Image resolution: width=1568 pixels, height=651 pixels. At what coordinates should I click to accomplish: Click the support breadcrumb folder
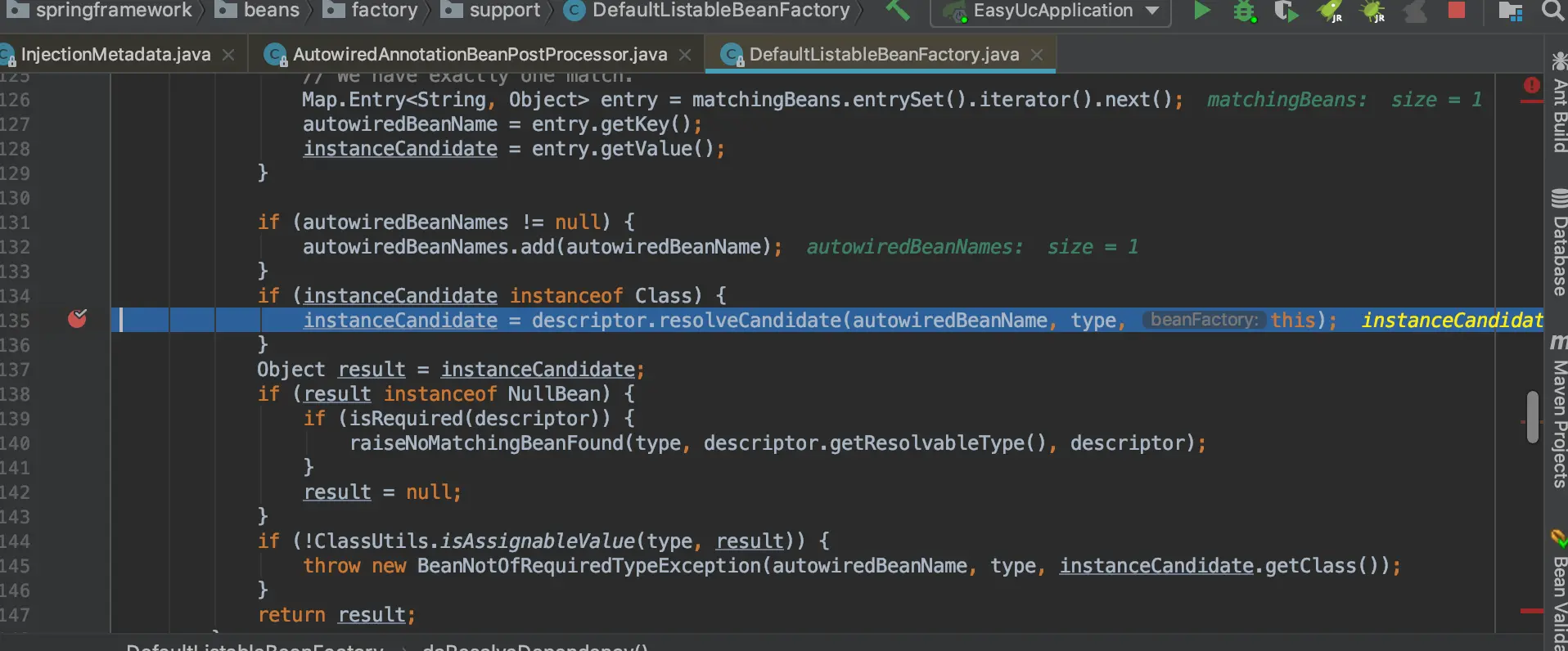491,11
